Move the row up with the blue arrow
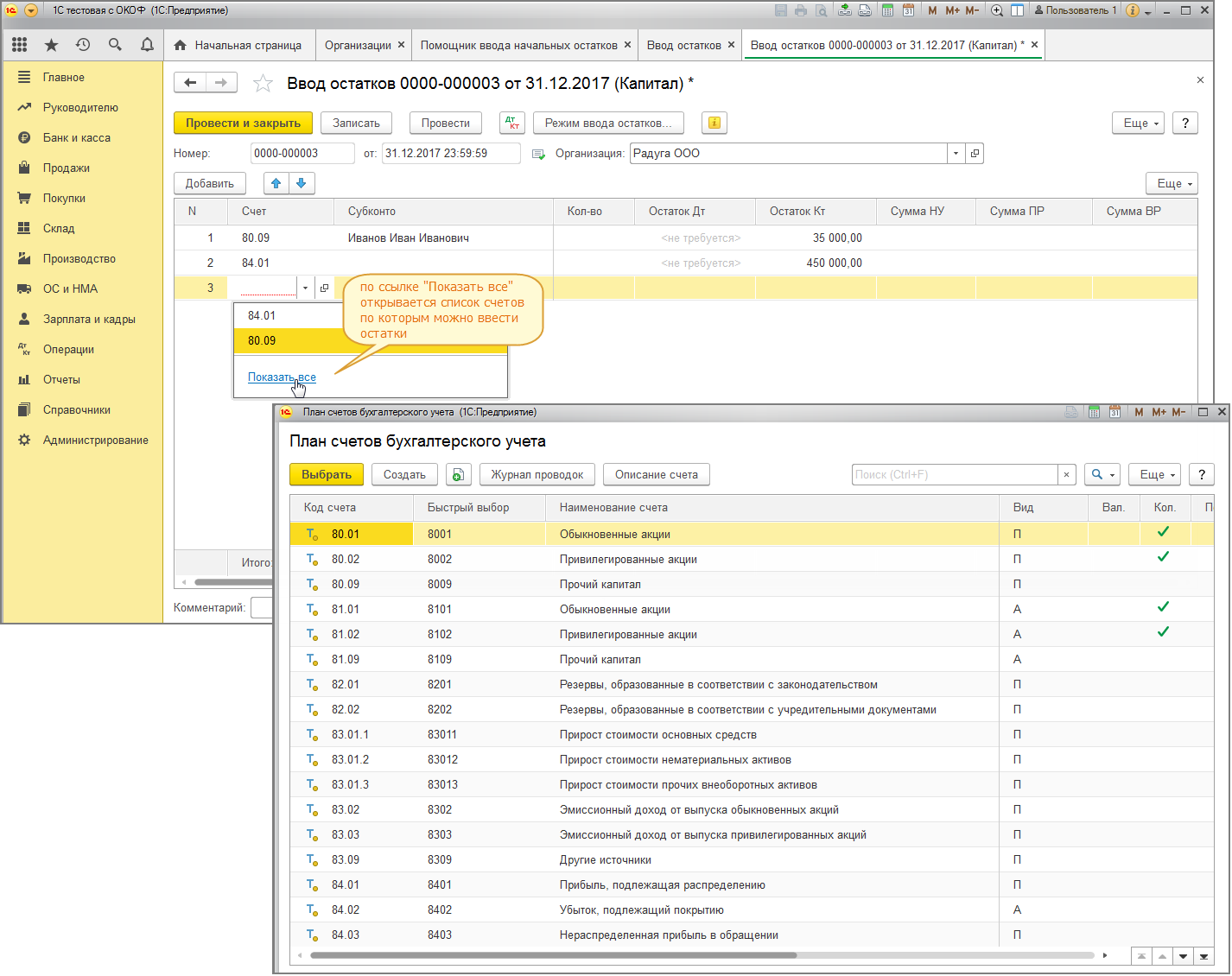 [x=276, y=183]
